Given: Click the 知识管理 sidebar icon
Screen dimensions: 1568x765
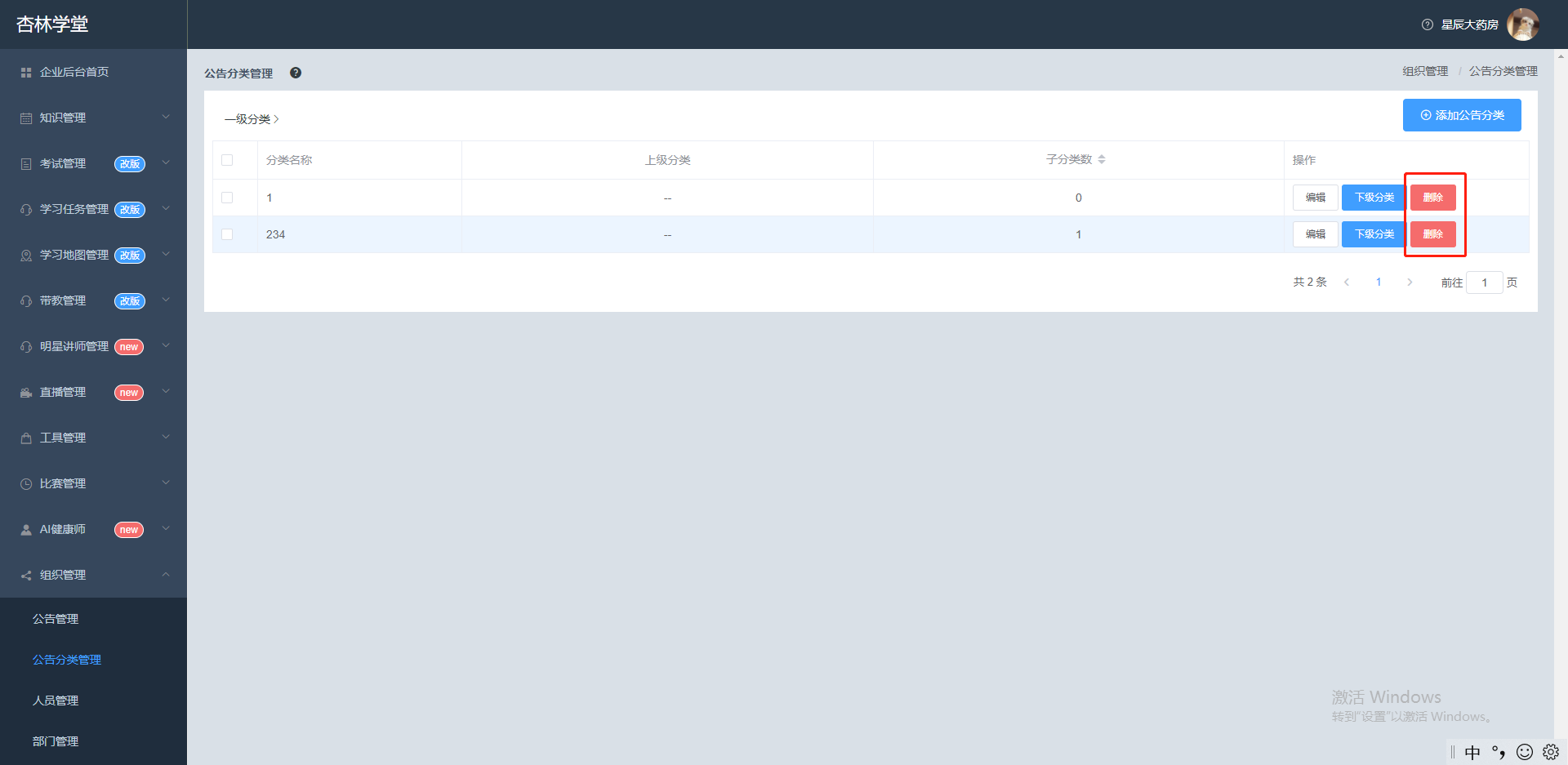Looking at the screenshot, I should [x=26, y=118].
